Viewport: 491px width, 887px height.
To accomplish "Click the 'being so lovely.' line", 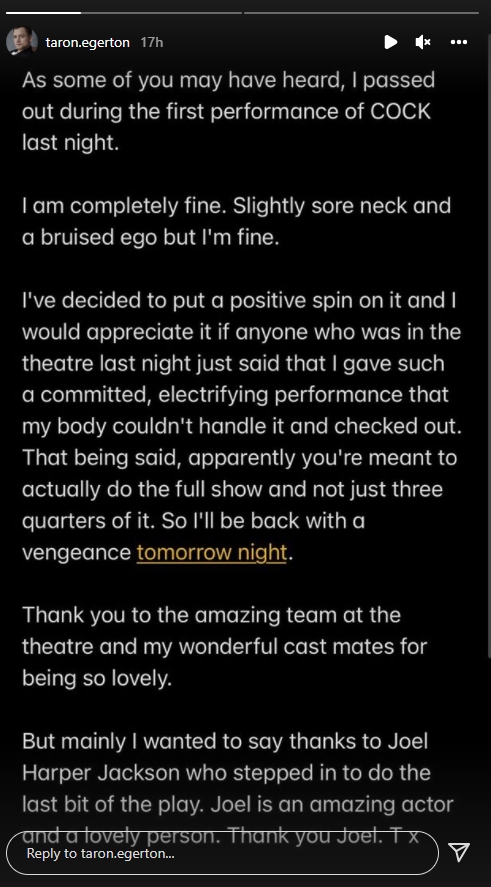I will 97,678.
